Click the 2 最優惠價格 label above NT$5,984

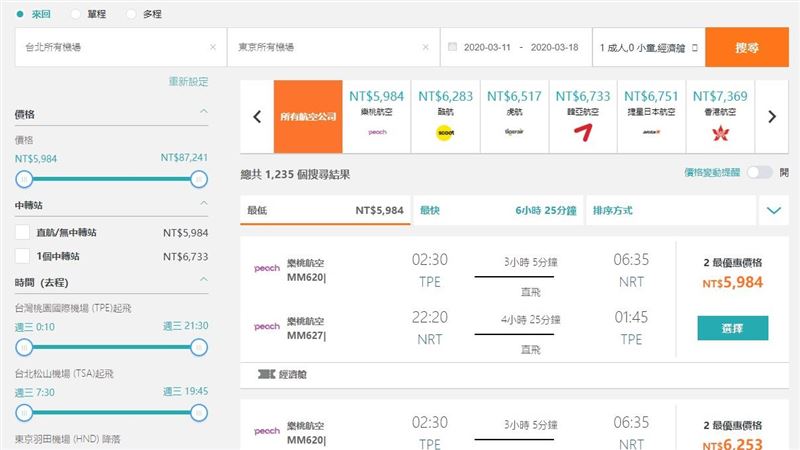[733, 263]
